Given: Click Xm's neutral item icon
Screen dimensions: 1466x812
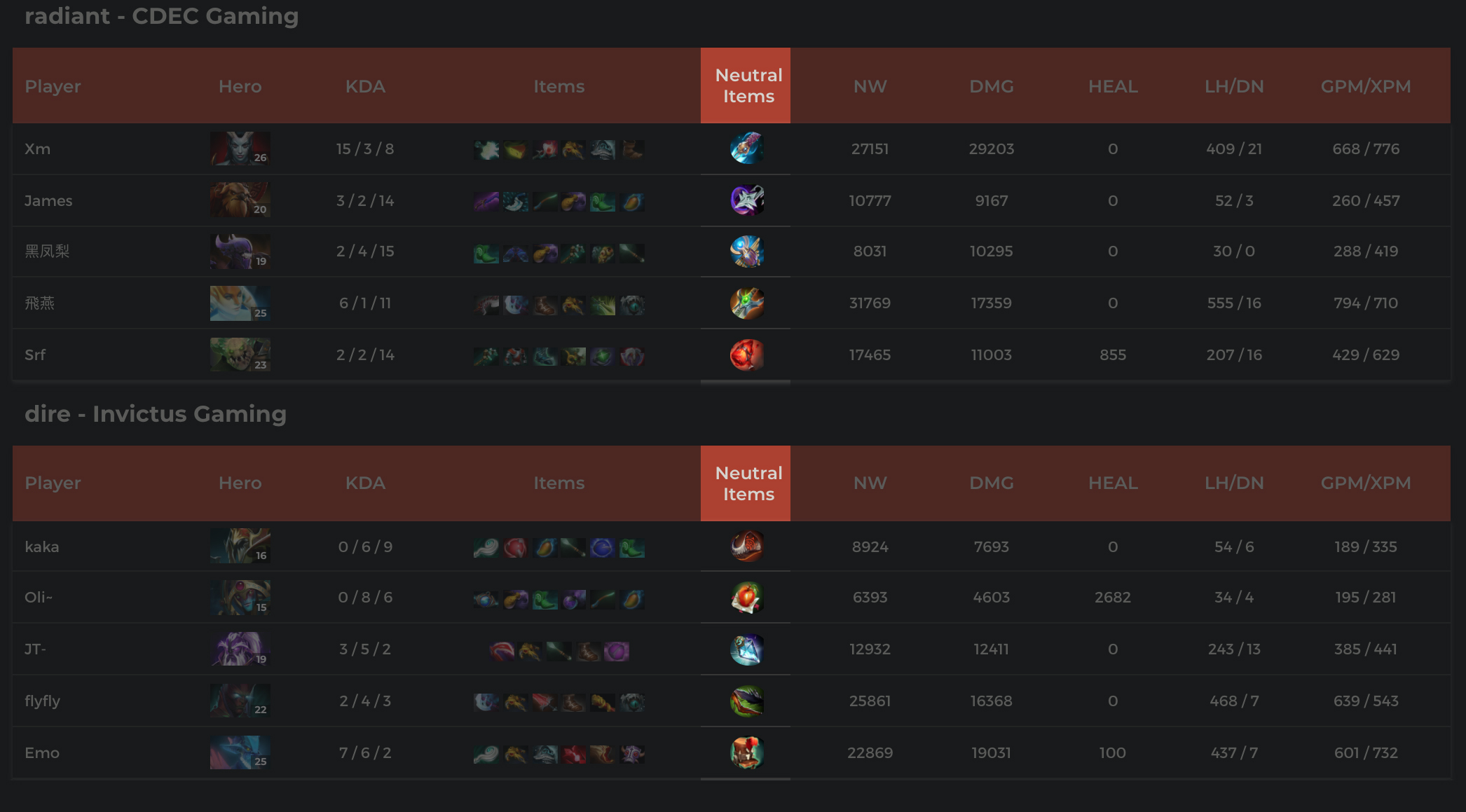Looking at the screenshot, I should point(746,149).
